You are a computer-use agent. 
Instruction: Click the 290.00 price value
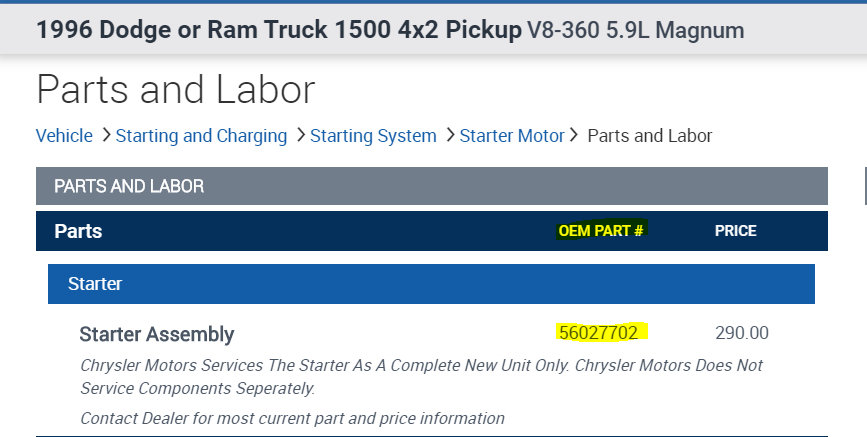(x=742, y=333)
